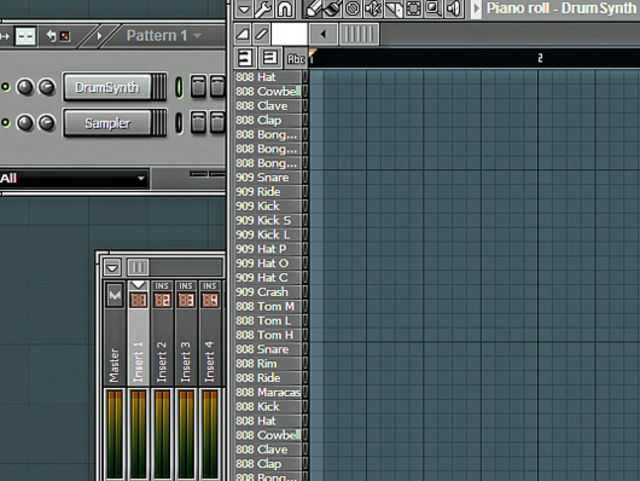Select the Paint brush tool

(332, 9)
